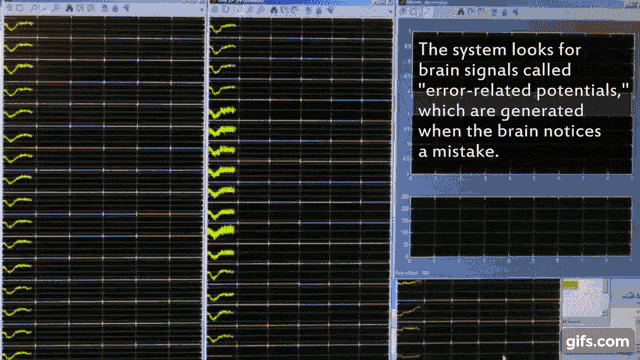Screen dimensions: 640x360
Task: Click the binoculars icon in the middle signal window toolbar
Action: click(274, 9)
